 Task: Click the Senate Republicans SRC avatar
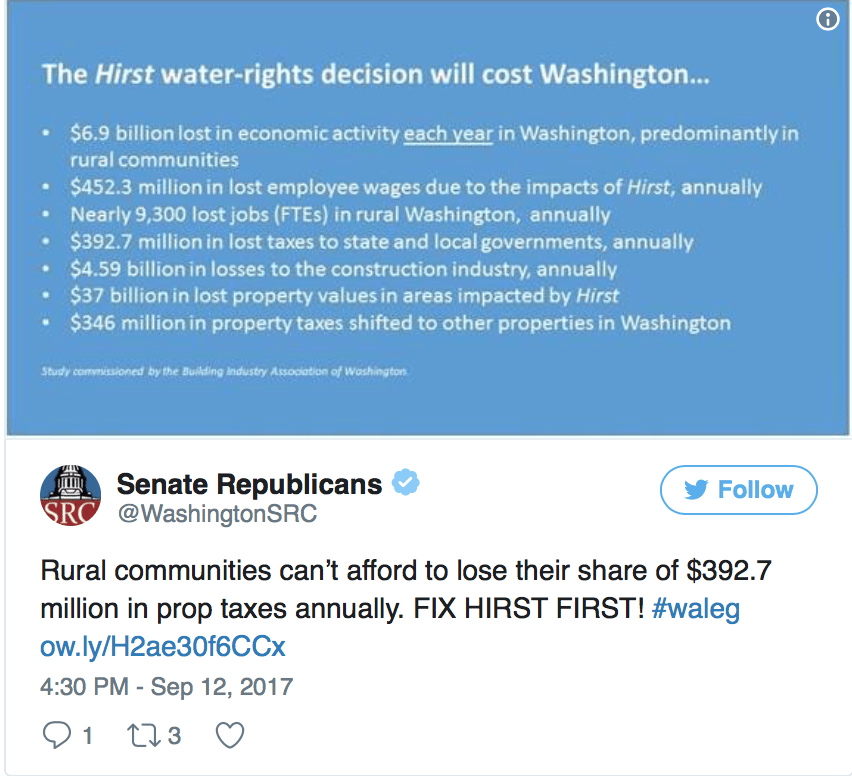point(70,495)
